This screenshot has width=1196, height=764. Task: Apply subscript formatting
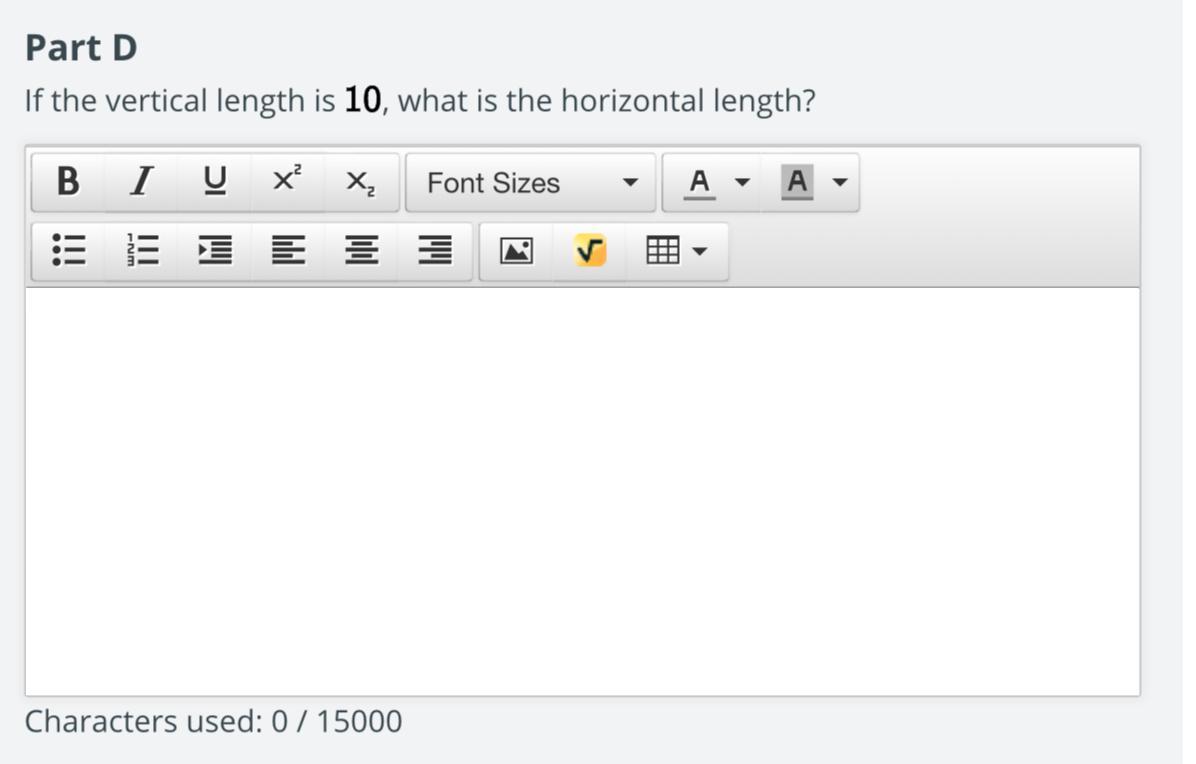click(361, 182)
